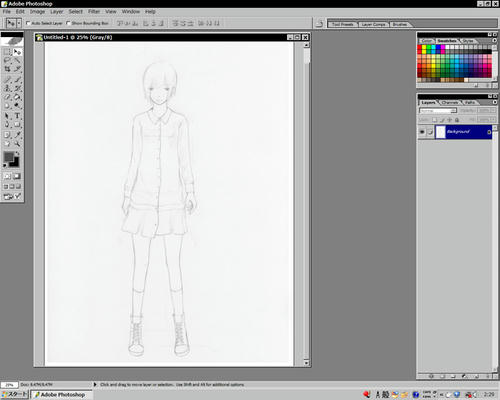Open the Brushes tab in palette well
This screenshot has height=400, width=500.
pyautogui.click(x=400, y=24)
